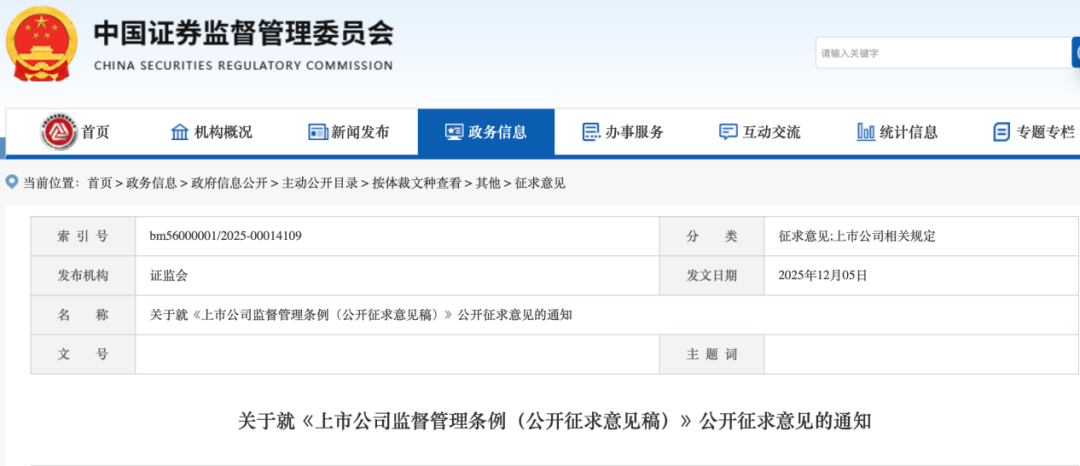The width and height of the screenshot is (1080, 466).
Task: Focus the 请输入关键字 search field
Action: (943, 53)
